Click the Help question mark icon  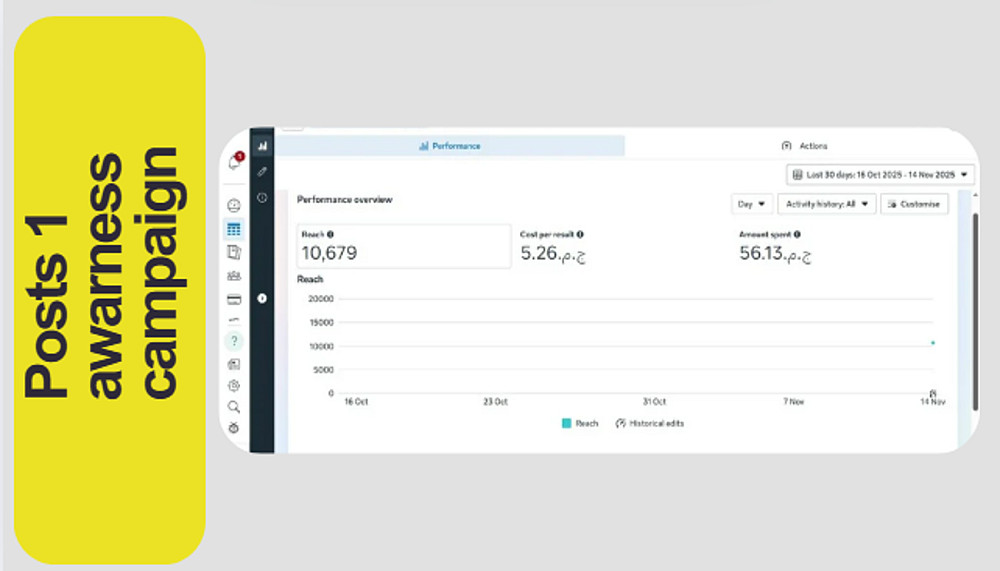(234, 341)
